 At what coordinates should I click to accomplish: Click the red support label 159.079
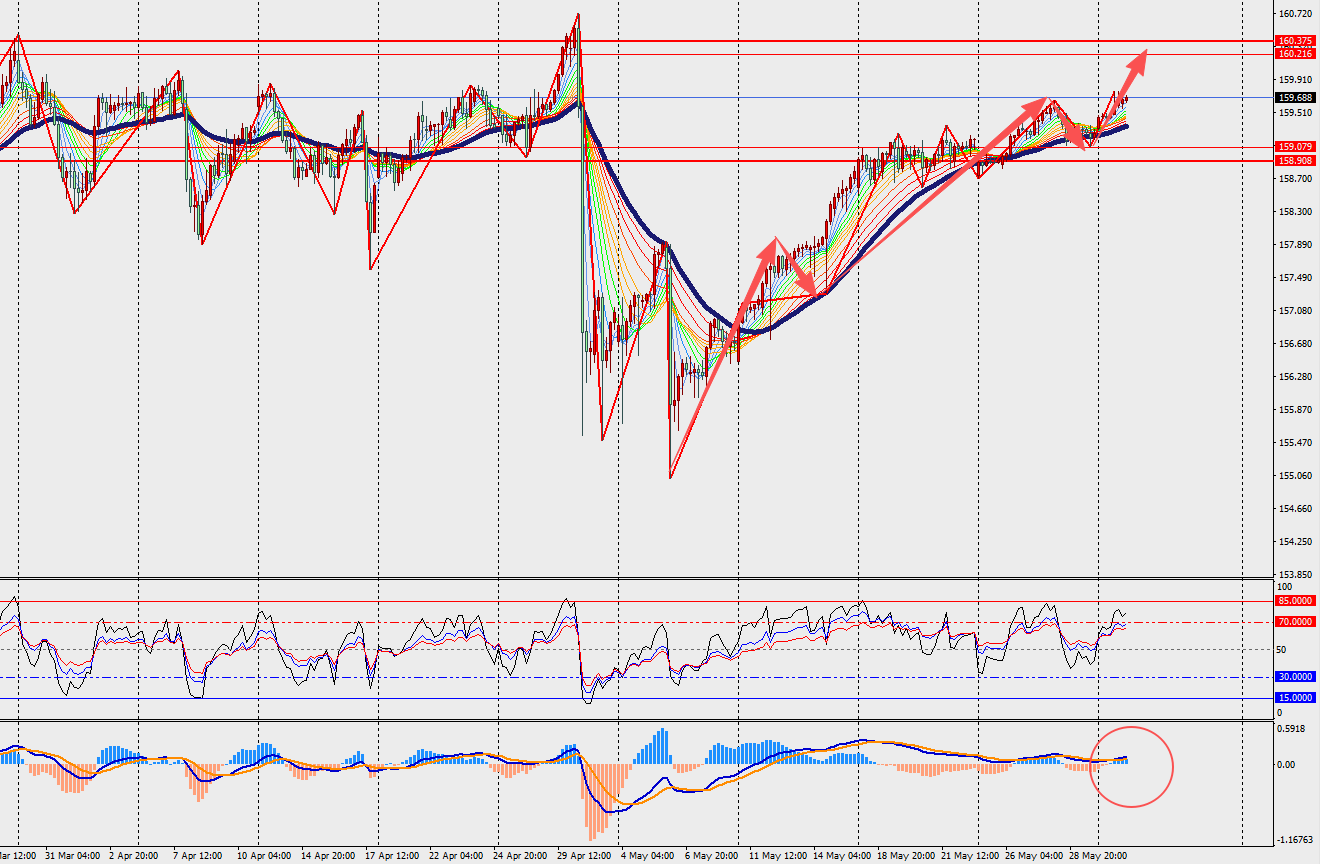pyautogui.click(x=1296, y=147)
